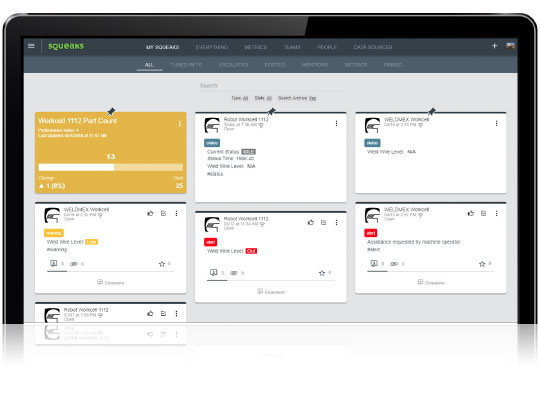
Task: Unpin the Workcell 1112 Part Count card
Action: pyautogui.click(x=111, y=111)
